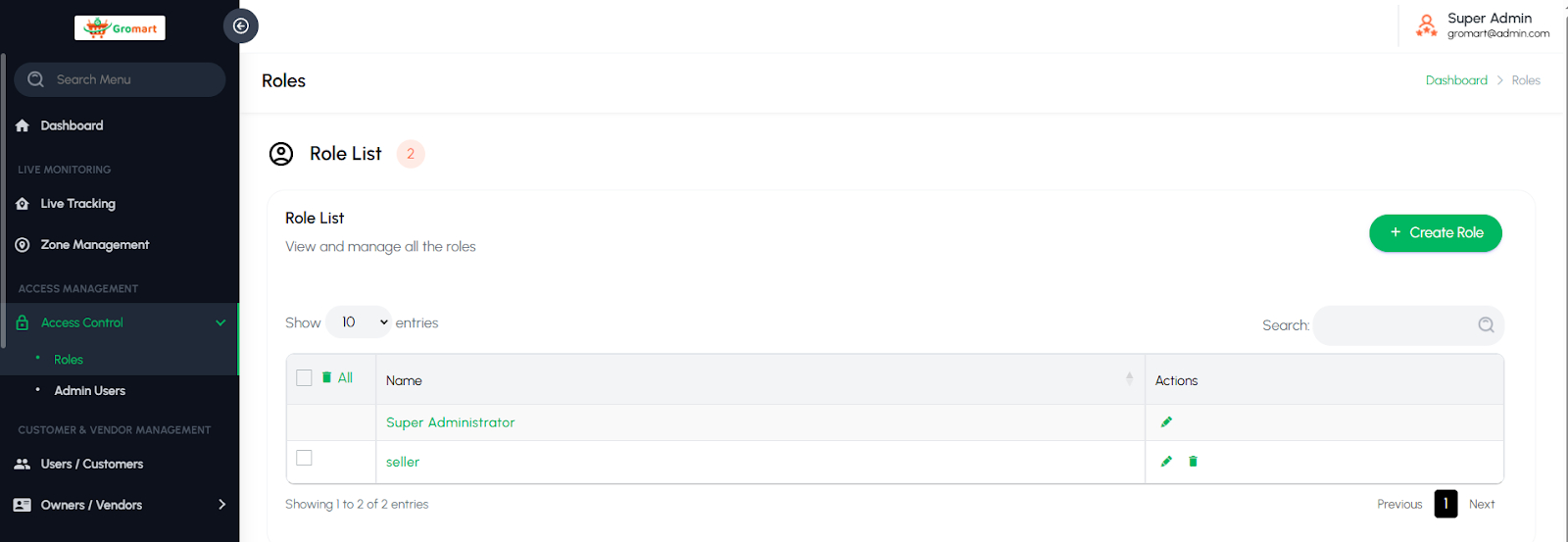Click the Gromart logo

click(x=120, y=28)
